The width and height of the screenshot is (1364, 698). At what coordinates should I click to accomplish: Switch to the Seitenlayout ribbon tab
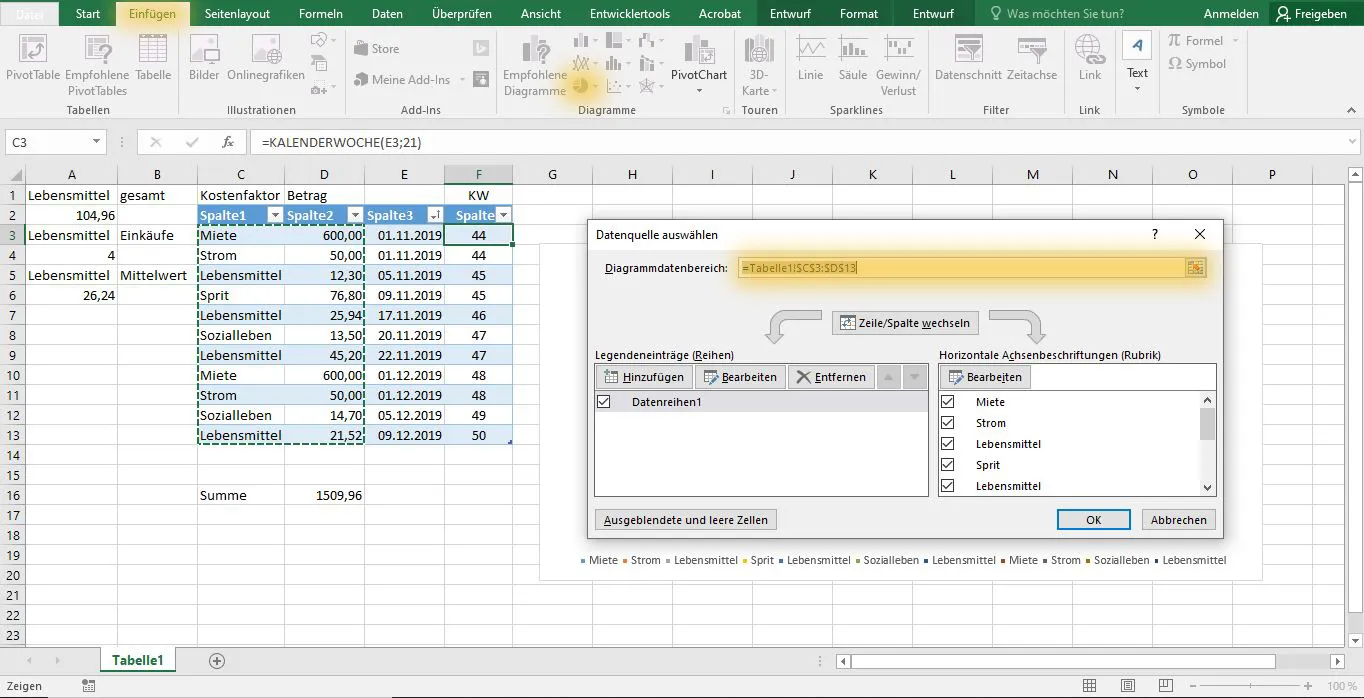[x=238, y=13]
